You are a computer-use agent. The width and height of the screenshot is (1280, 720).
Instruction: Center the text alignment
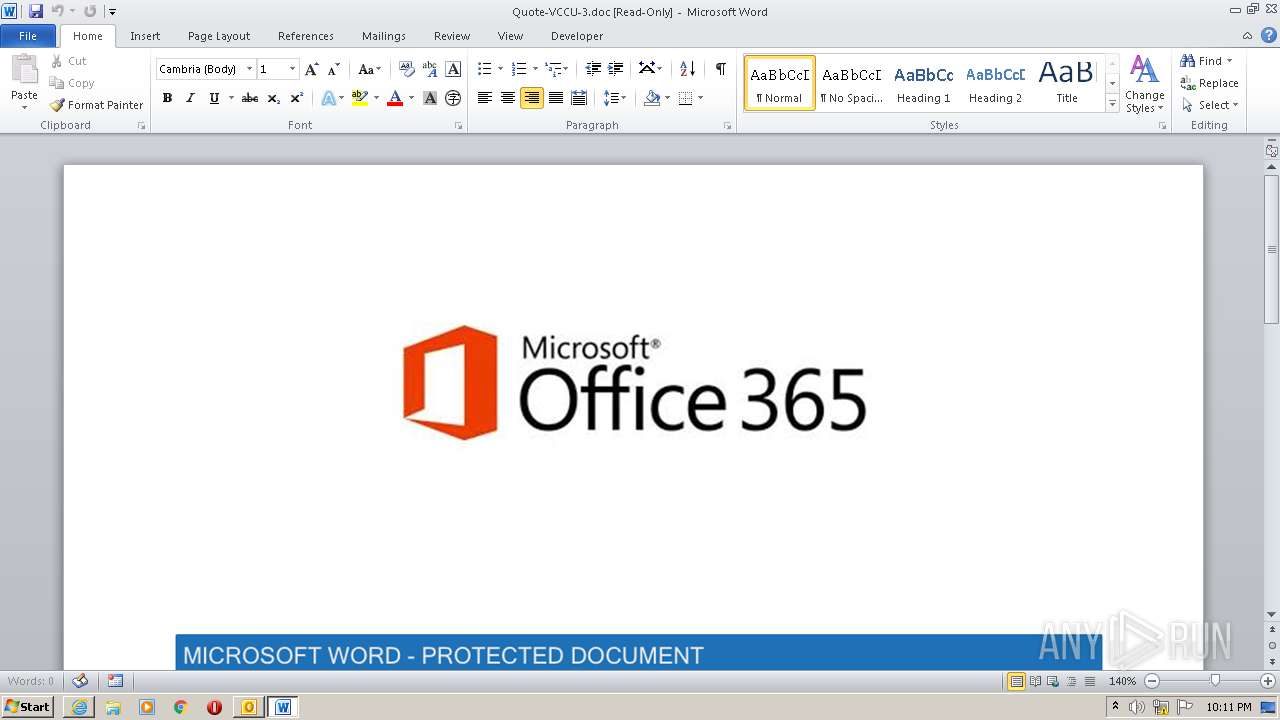(x=508, y=98)
